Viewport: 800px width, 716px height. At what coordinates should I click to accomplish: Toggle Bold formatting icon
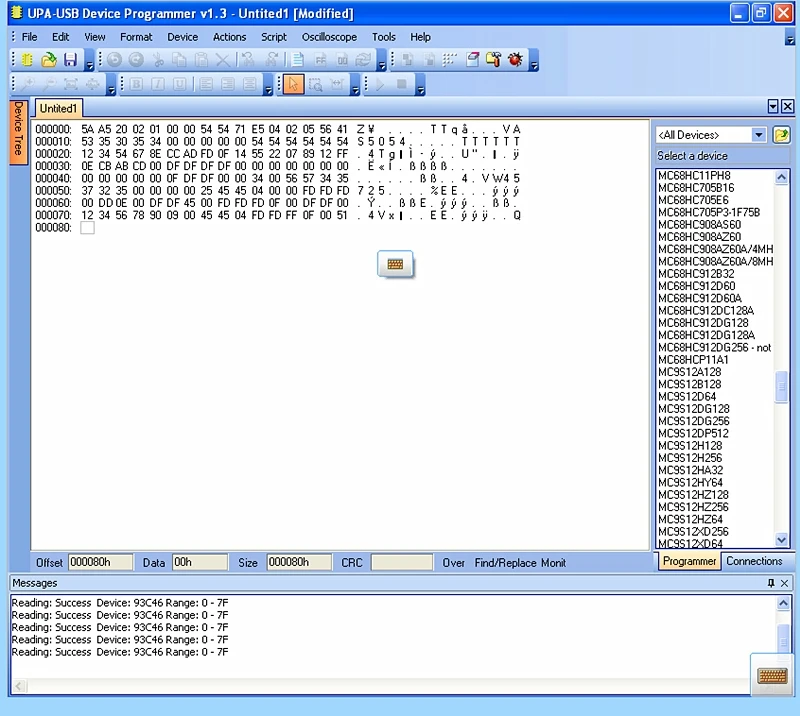point(136,84)
